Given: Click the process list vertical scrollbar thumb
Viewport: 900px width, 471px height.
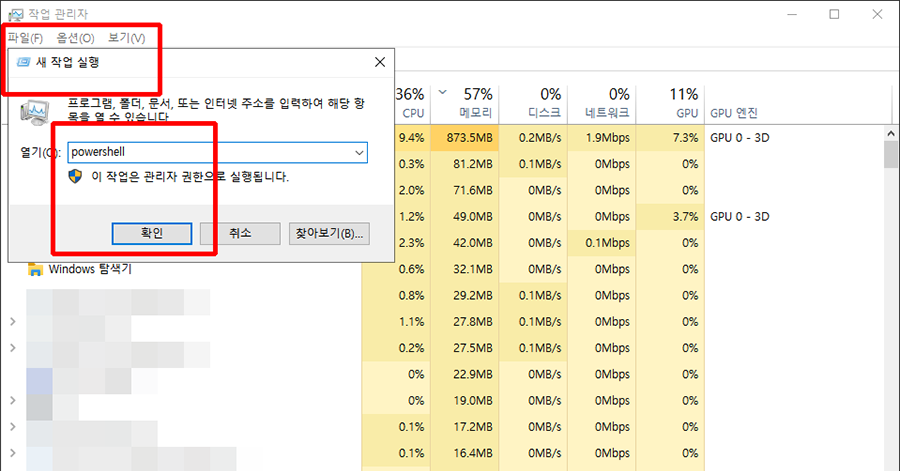Looking at the screenshot, I should tap(891, 154).
